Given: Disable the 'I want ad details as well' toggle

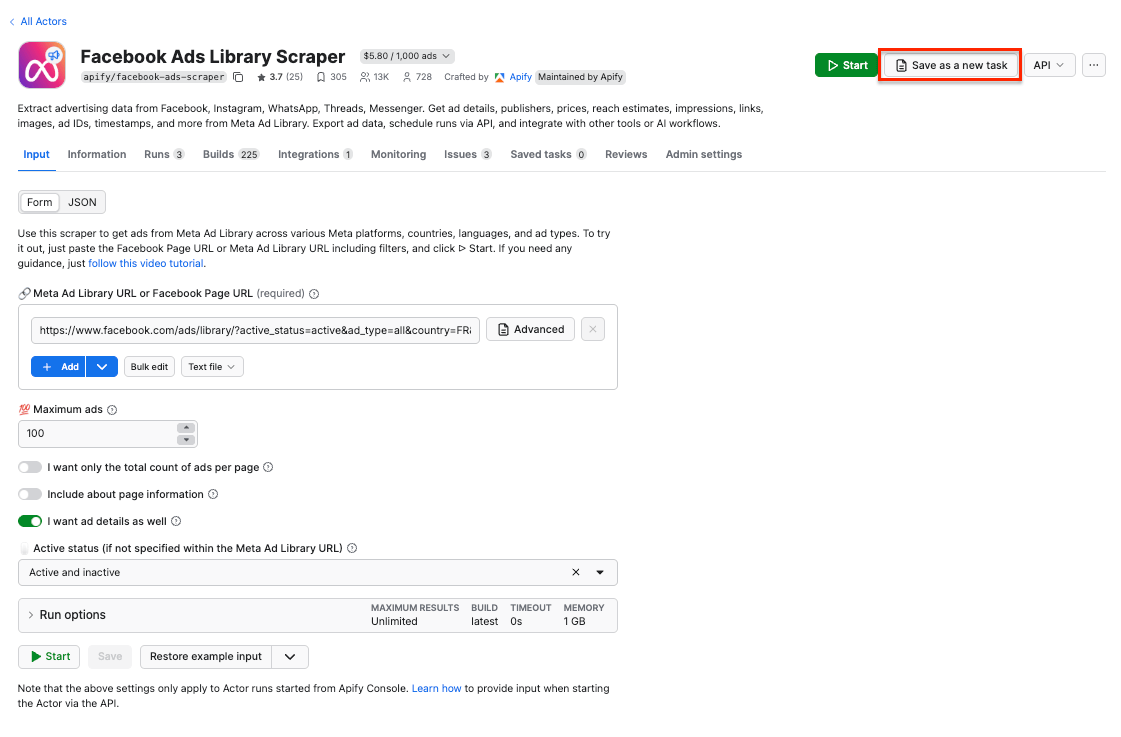Looking at the screenshot, I should coord(29,520).
